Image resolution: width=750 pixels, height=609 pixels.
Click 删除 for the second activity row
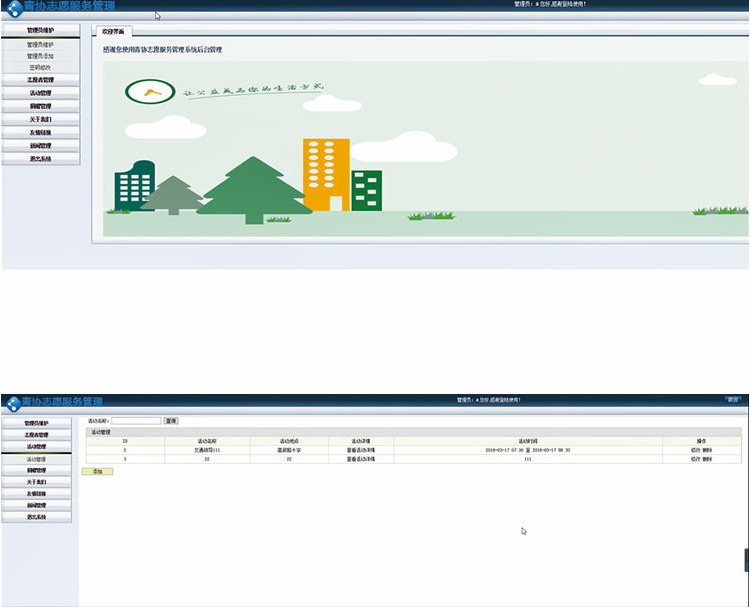pyautogui.click(x=707, y=459)
